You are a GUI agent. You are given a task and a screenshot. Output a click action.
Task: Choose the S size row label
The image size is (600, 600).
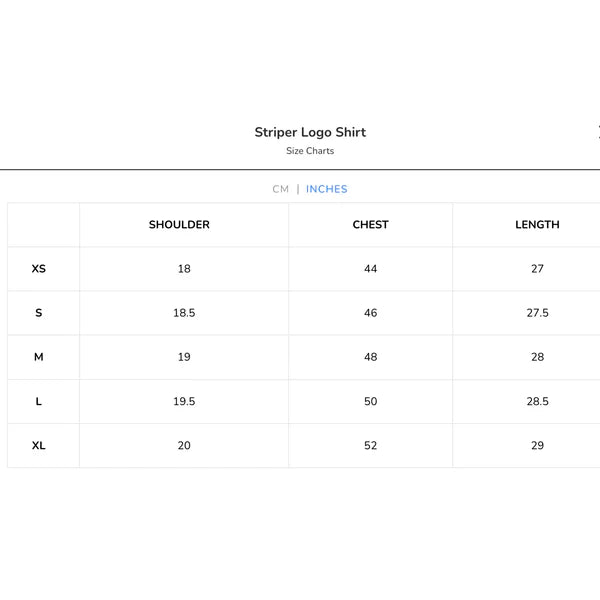pos(39,313)
